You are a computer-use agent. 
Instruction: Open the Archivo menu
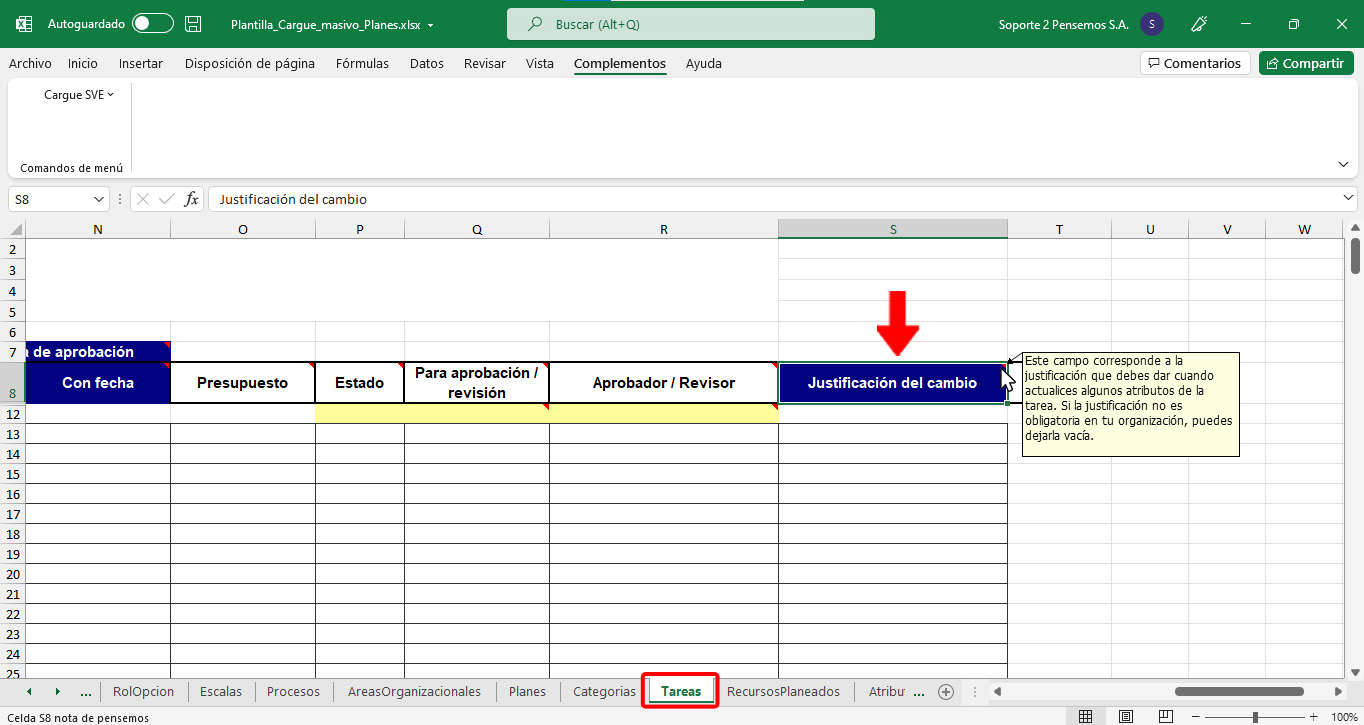(x=30, y=63)
